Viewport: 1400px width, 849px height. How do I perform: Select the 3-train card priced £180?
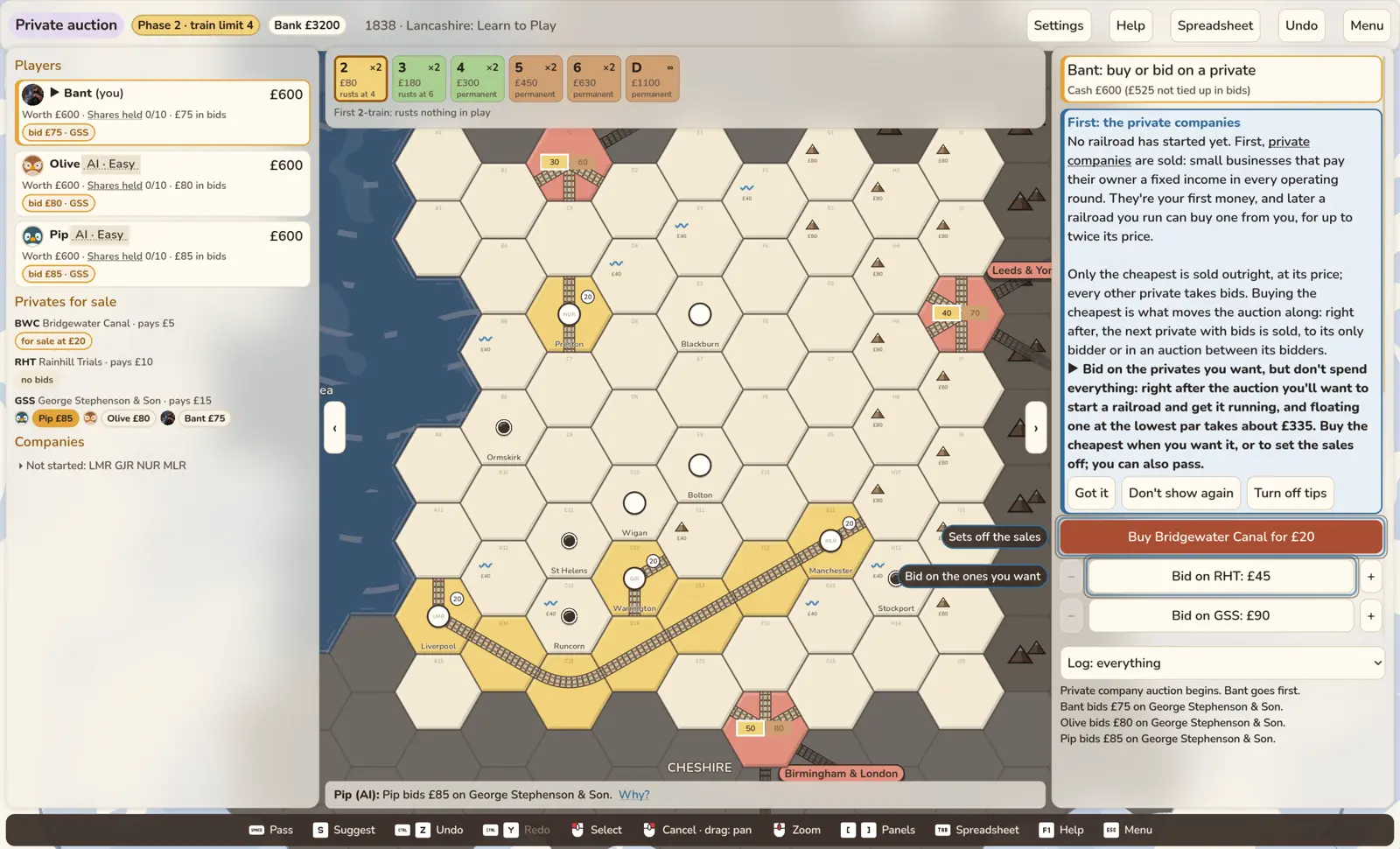pos(419,79)
